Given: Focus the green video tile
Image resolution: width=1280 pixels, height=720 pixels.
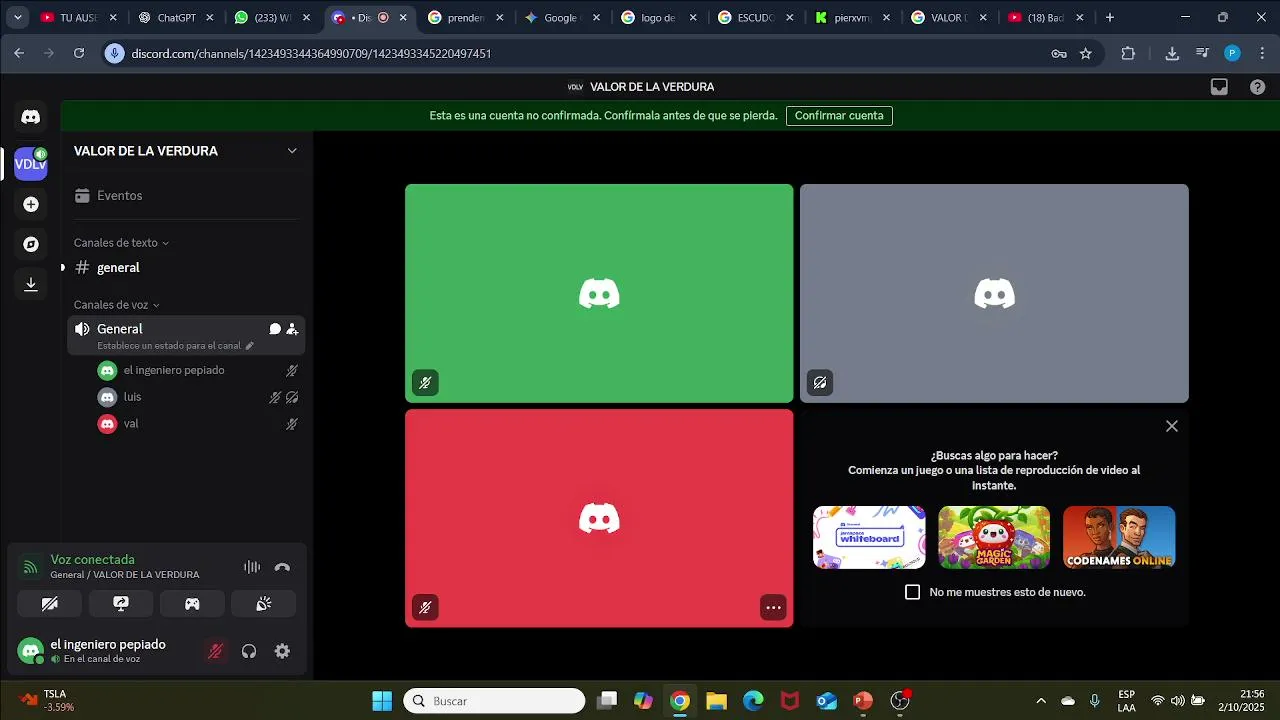Looking at the screenshot, I should 599,293.
